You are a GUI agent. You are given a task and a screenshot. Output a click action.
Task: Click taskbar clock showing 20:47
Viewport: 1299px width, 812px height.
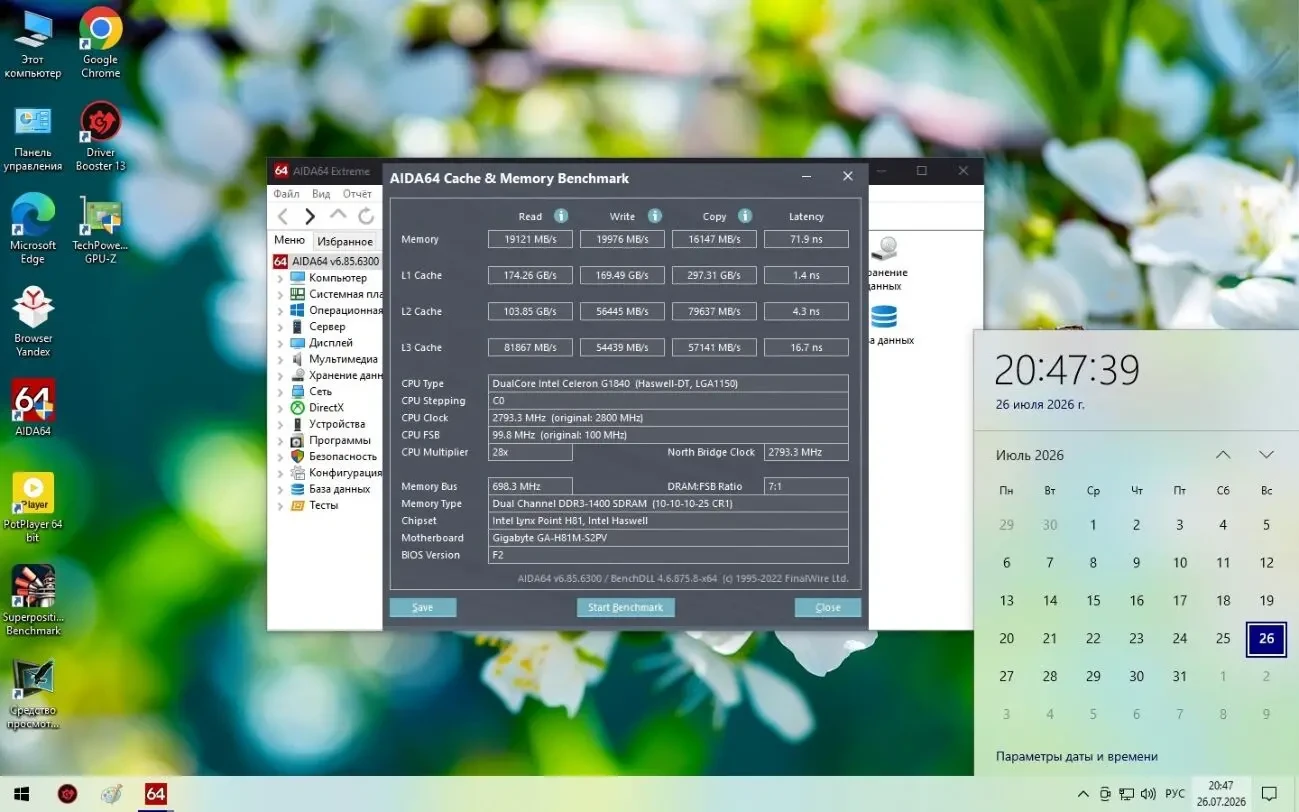pos(1220,794)
